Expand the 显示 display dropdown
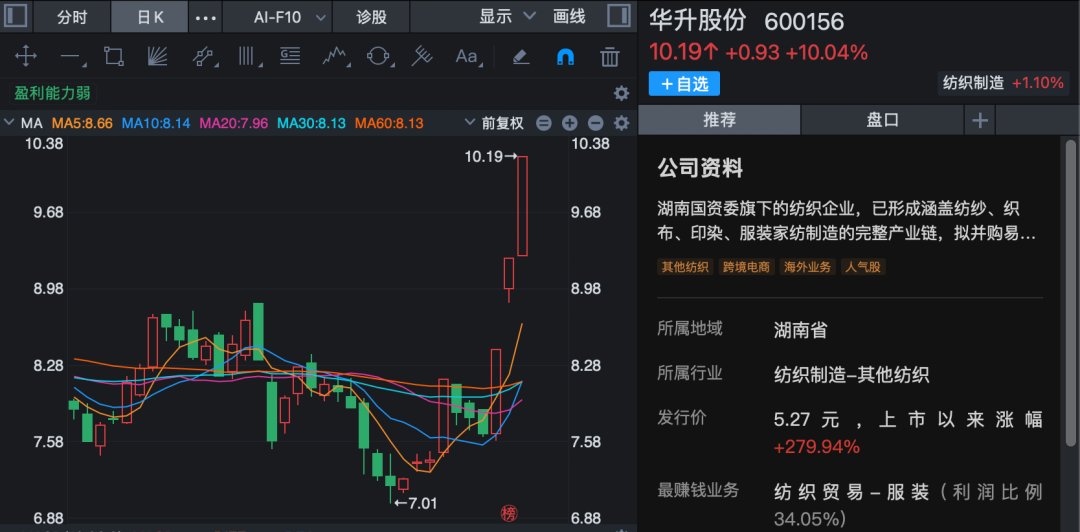The image size is (1080, 532). click(507, 17)
